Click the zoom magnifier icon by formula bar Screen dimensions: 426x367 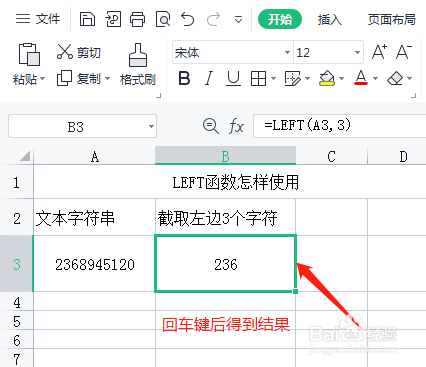tap(211, 126)
